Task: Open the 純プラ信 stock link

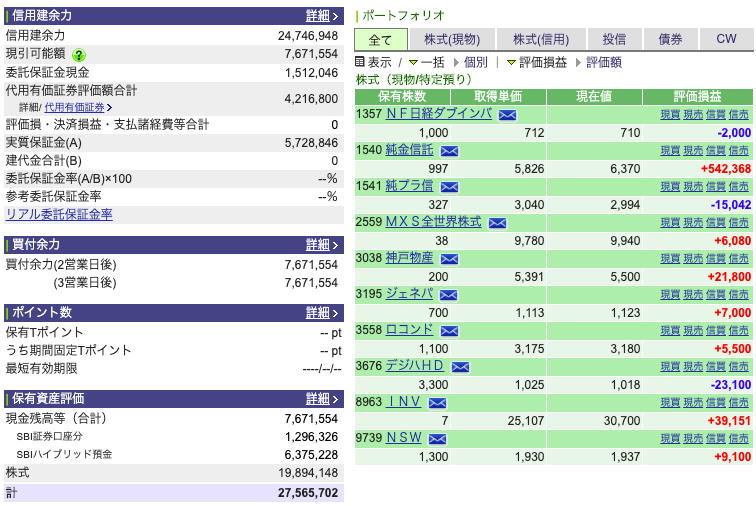Action: pyautogui.click(x=409, y=186)
